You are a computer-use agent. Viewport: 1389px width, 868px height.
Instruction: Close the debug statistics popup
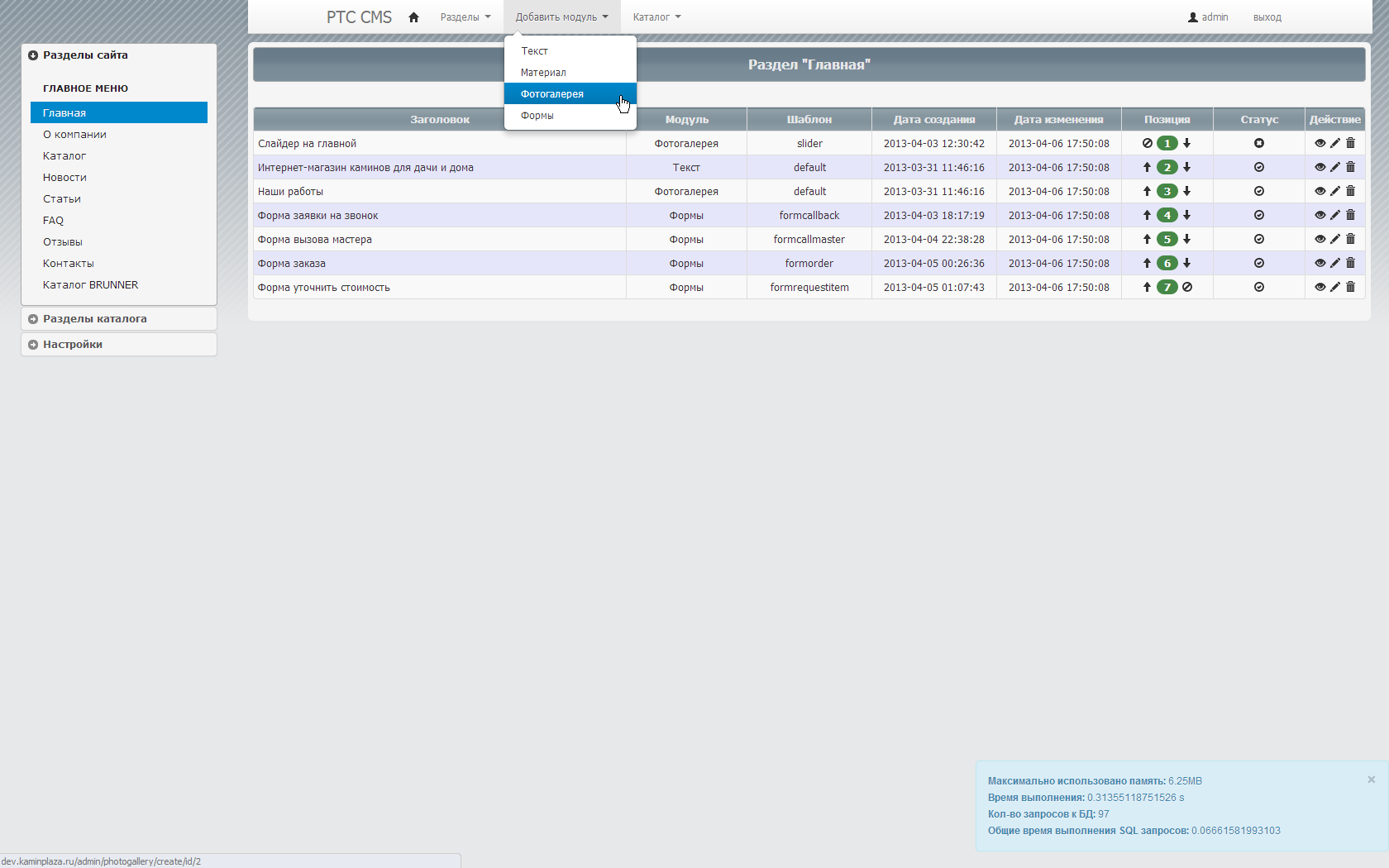click(1371, 780)
